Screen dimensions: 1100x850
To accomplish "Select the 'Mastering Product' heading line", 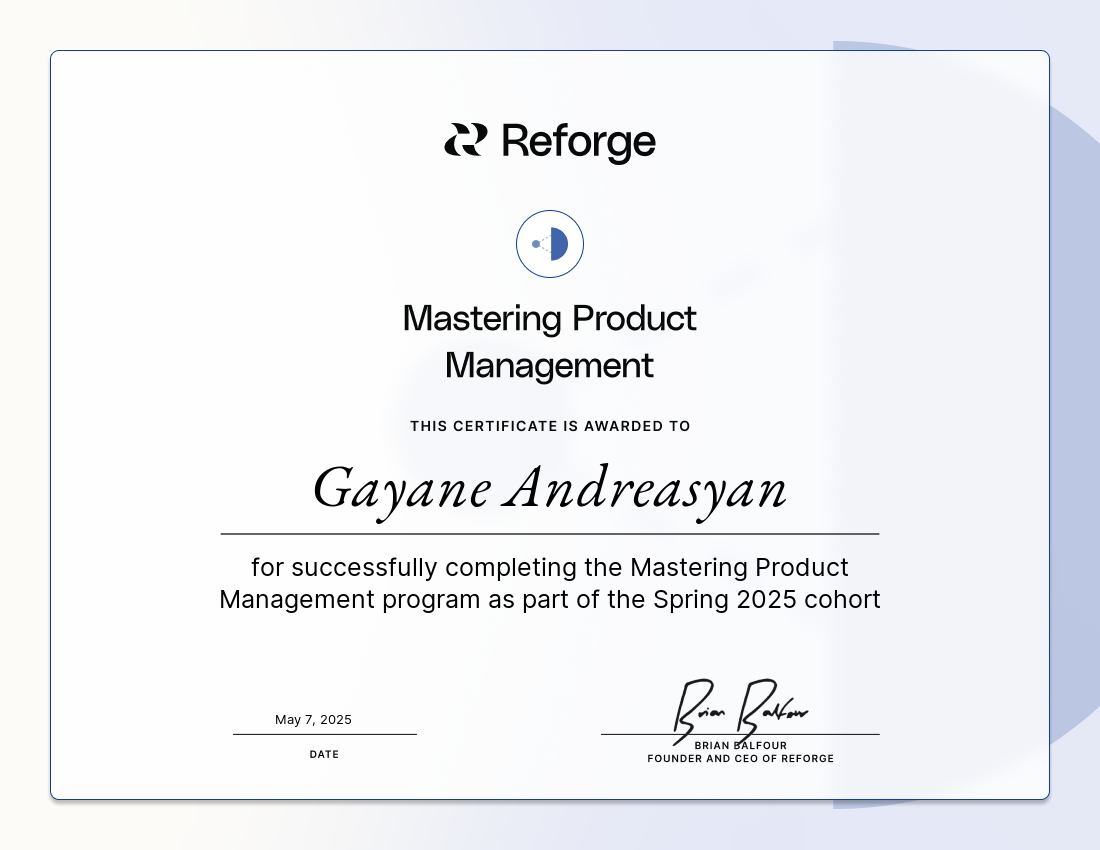I will 549,319.
